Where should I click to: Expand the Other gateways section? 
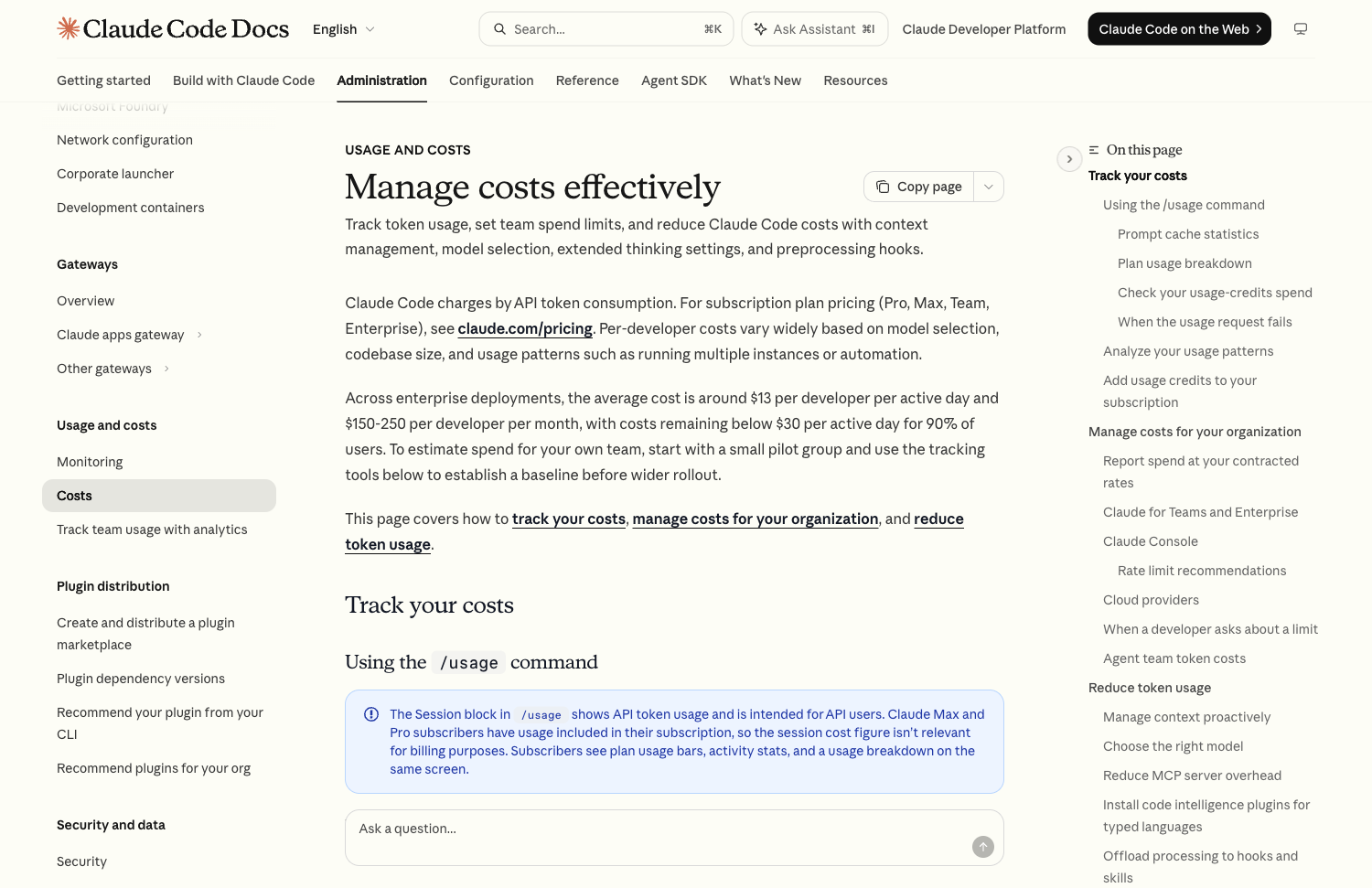pyautogui.click(x=166, y=369)
